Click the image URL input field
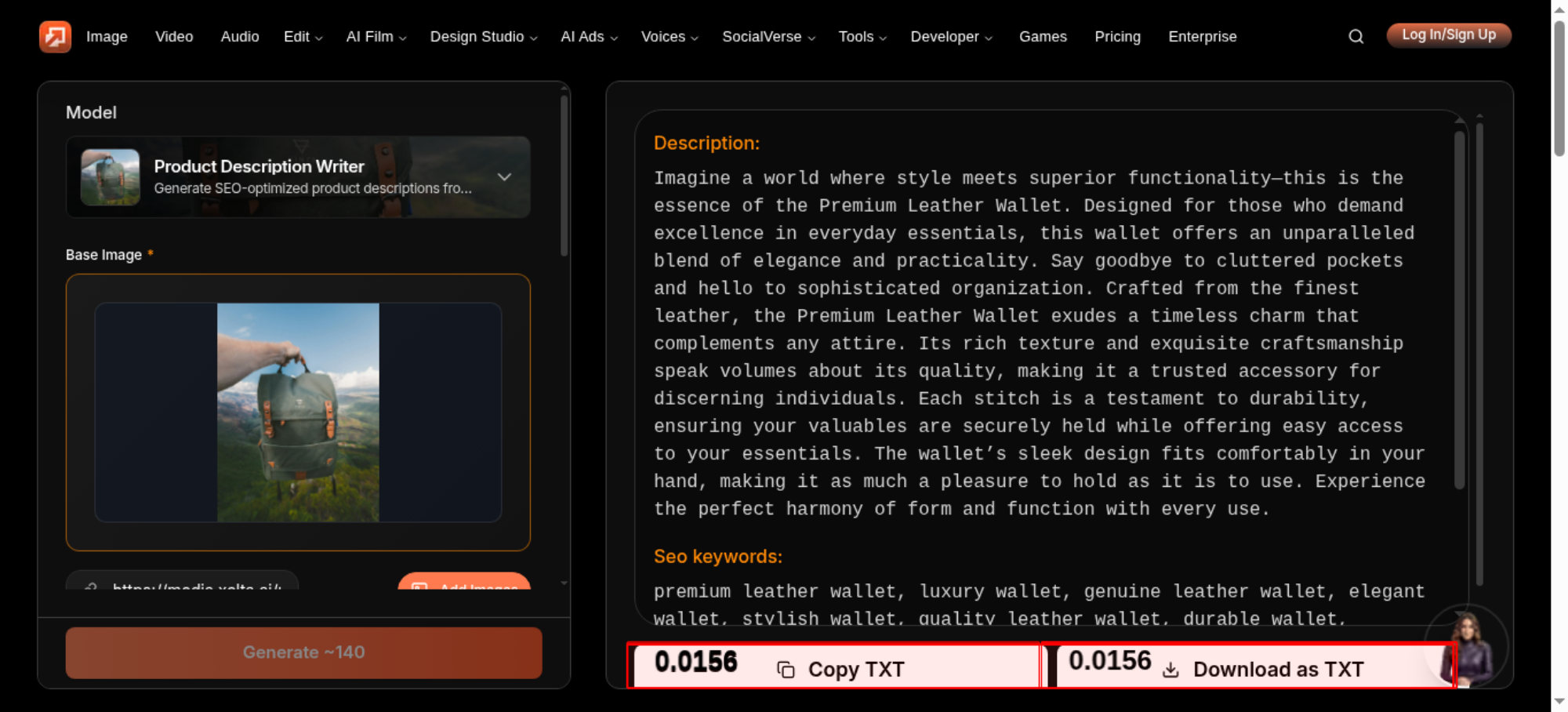 click(x=182, y=581)
